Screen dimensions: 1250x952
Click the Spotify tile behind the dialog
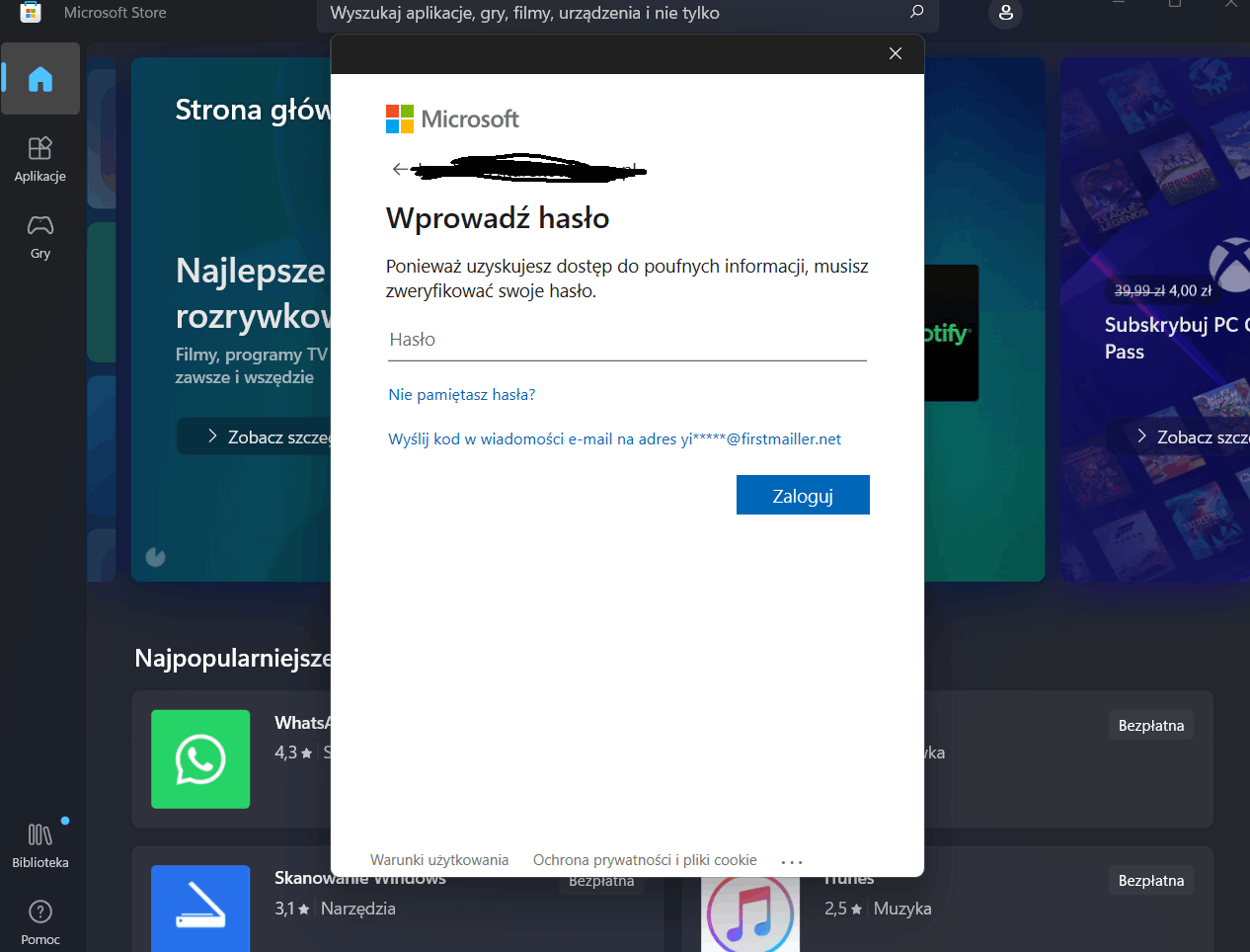pos(952,333)
